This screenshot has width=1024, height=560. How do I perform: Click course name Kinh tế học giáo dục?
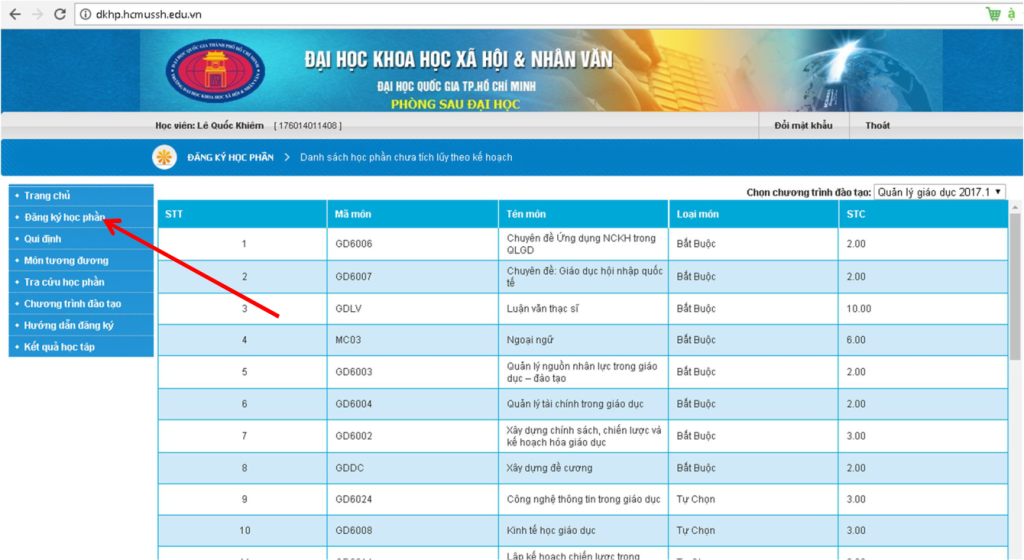551,530
